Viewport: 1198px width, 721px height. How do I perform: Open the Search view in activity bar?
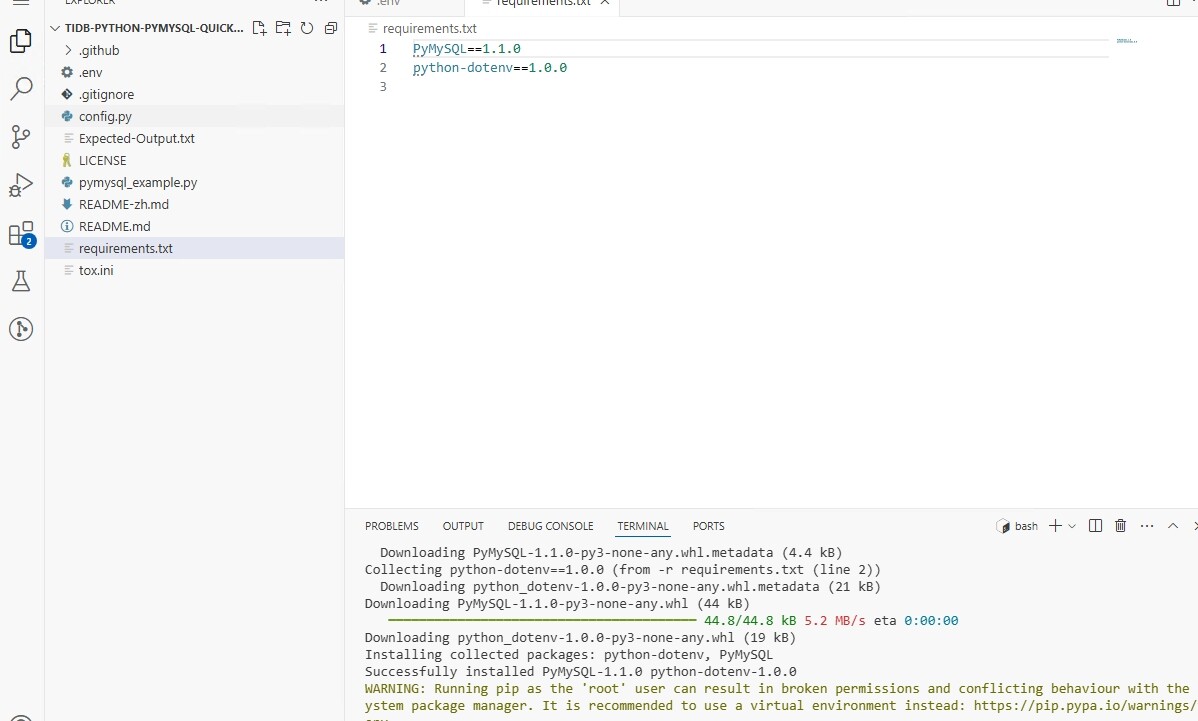pyautogui.click(x=21, y=89)
